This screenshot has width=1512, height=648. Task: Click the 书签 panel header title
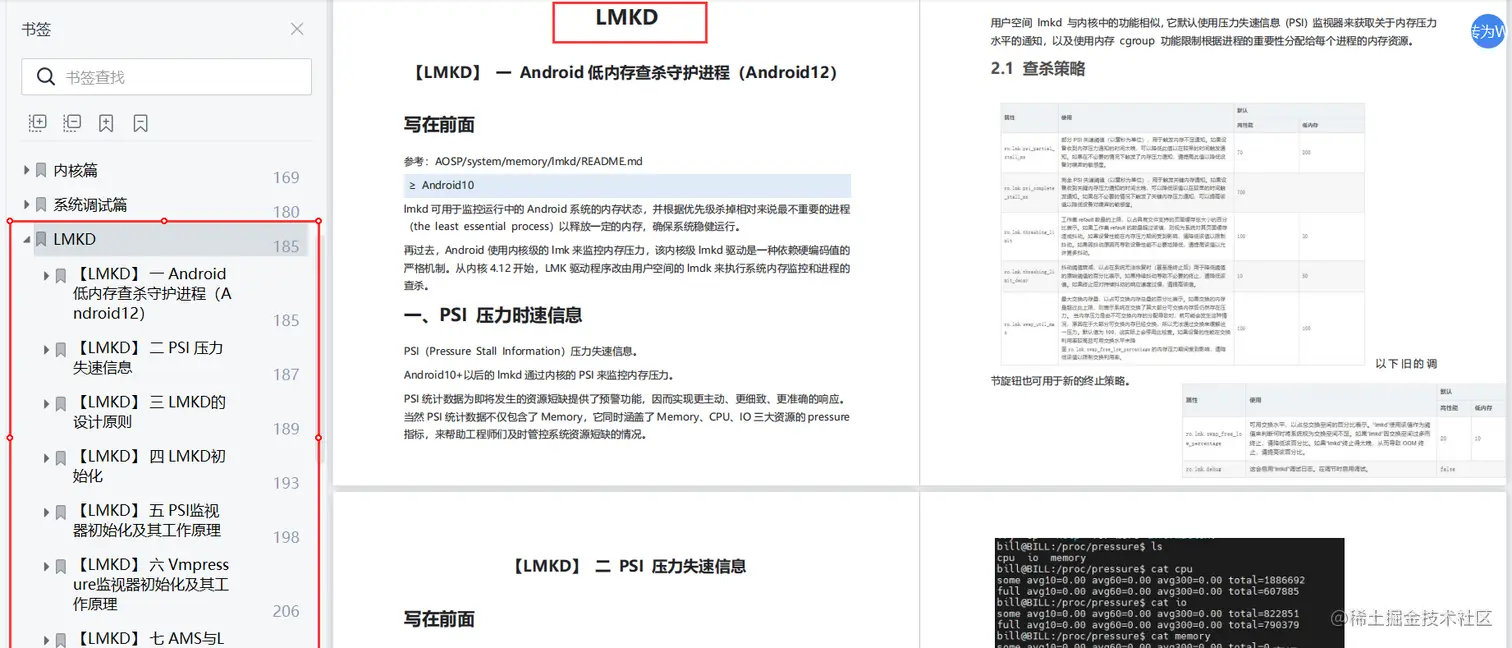point(37,29)
